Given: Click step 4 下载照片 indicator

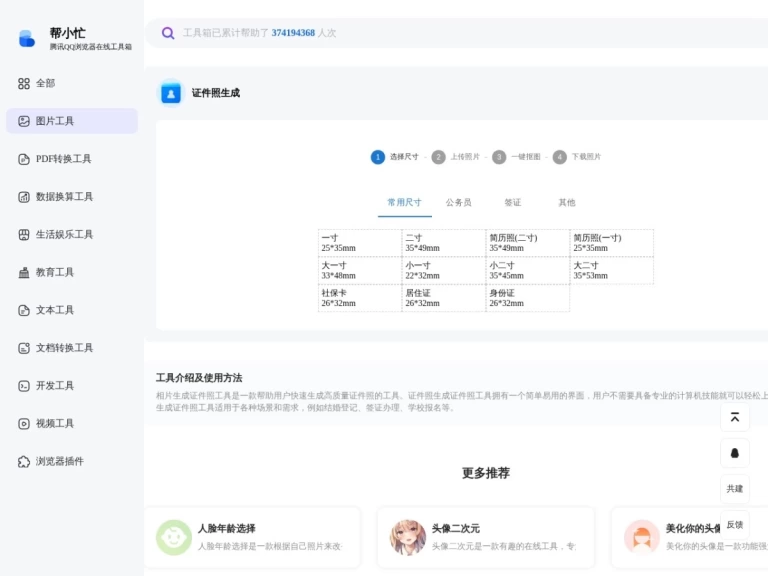Looking at the screenshot, I should tap(577, 157).
